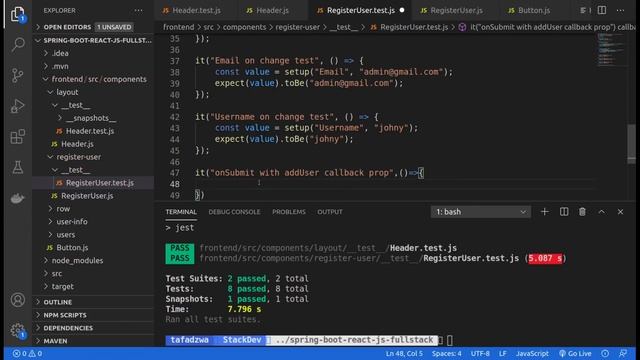Maximize the terminal panel with caret

pyautogui.click(x=602, y=212)
